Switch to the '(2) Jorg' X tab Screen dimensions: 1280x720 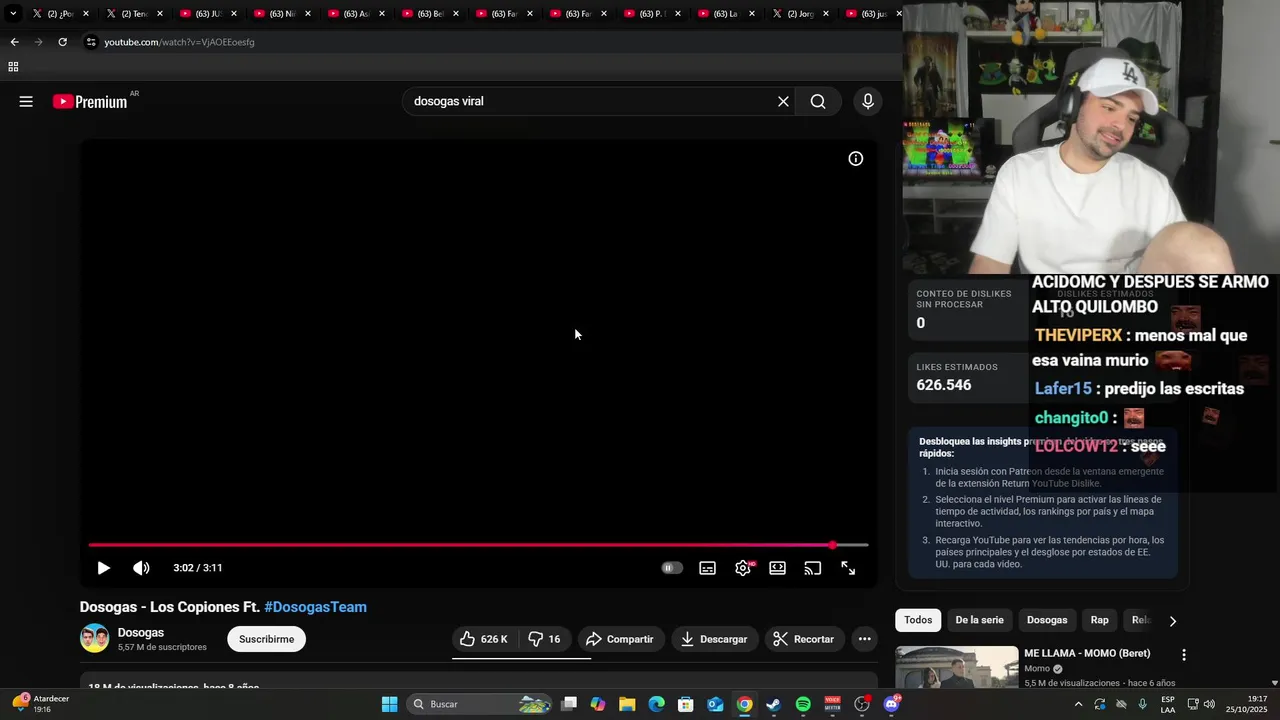click(799, 14)
